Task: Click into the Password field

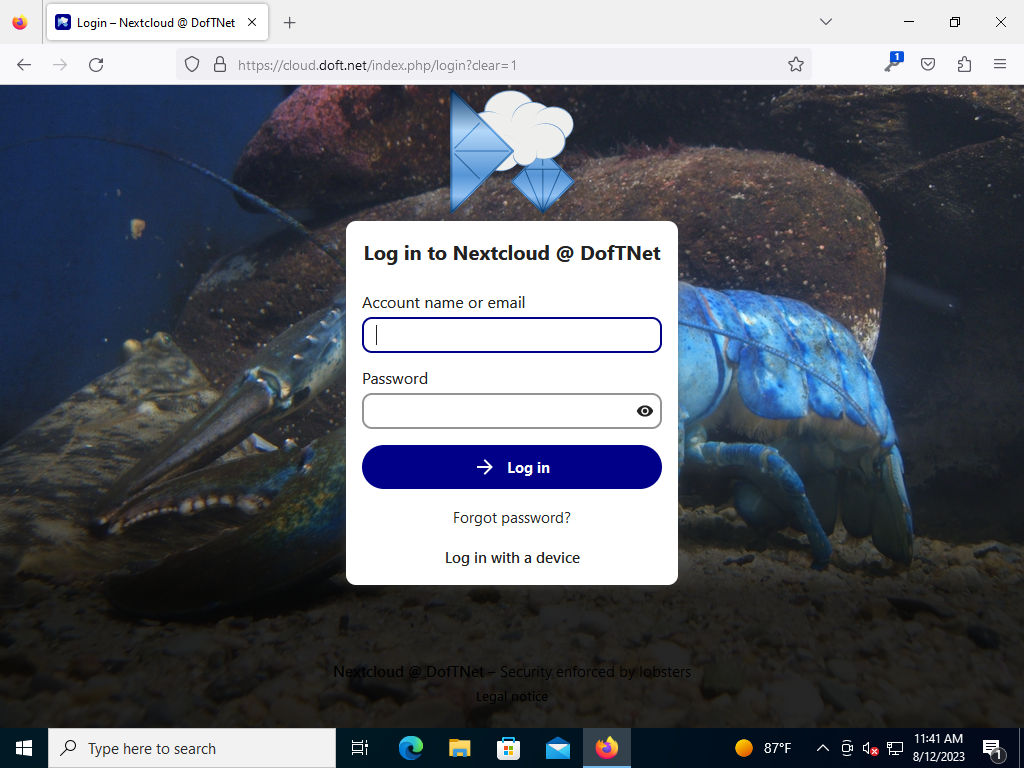Action: 512,411
